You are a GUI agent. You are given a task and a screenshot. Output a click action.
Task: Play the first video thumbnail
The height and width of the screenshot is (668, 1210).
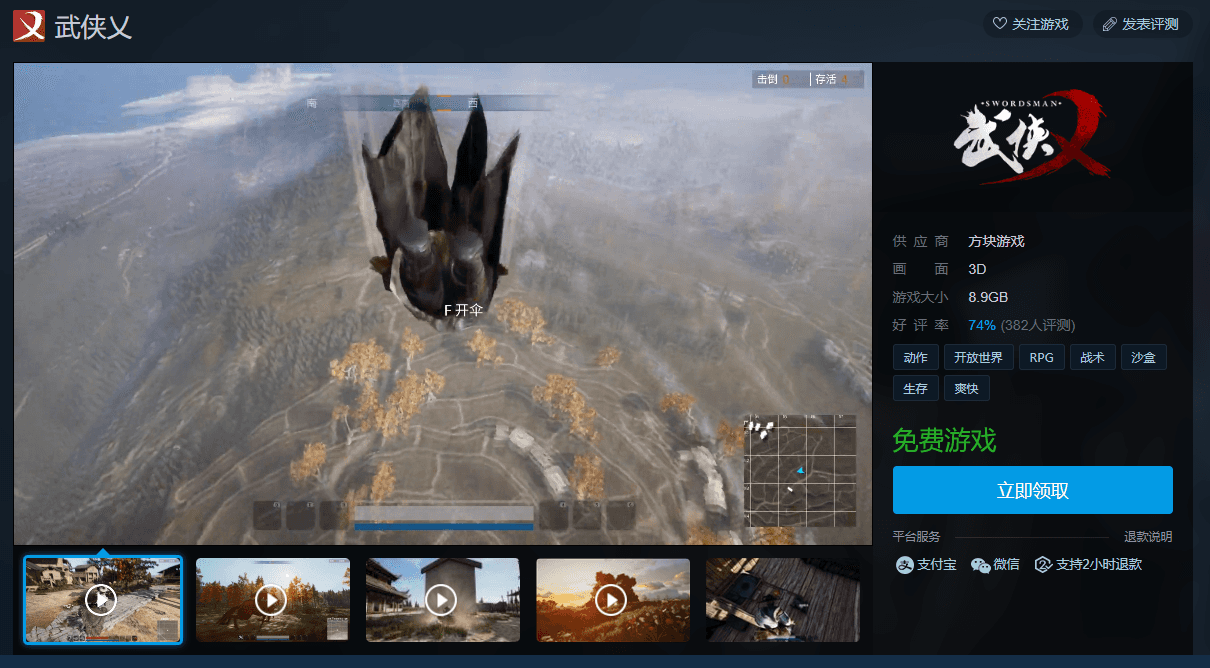point(102,600)
